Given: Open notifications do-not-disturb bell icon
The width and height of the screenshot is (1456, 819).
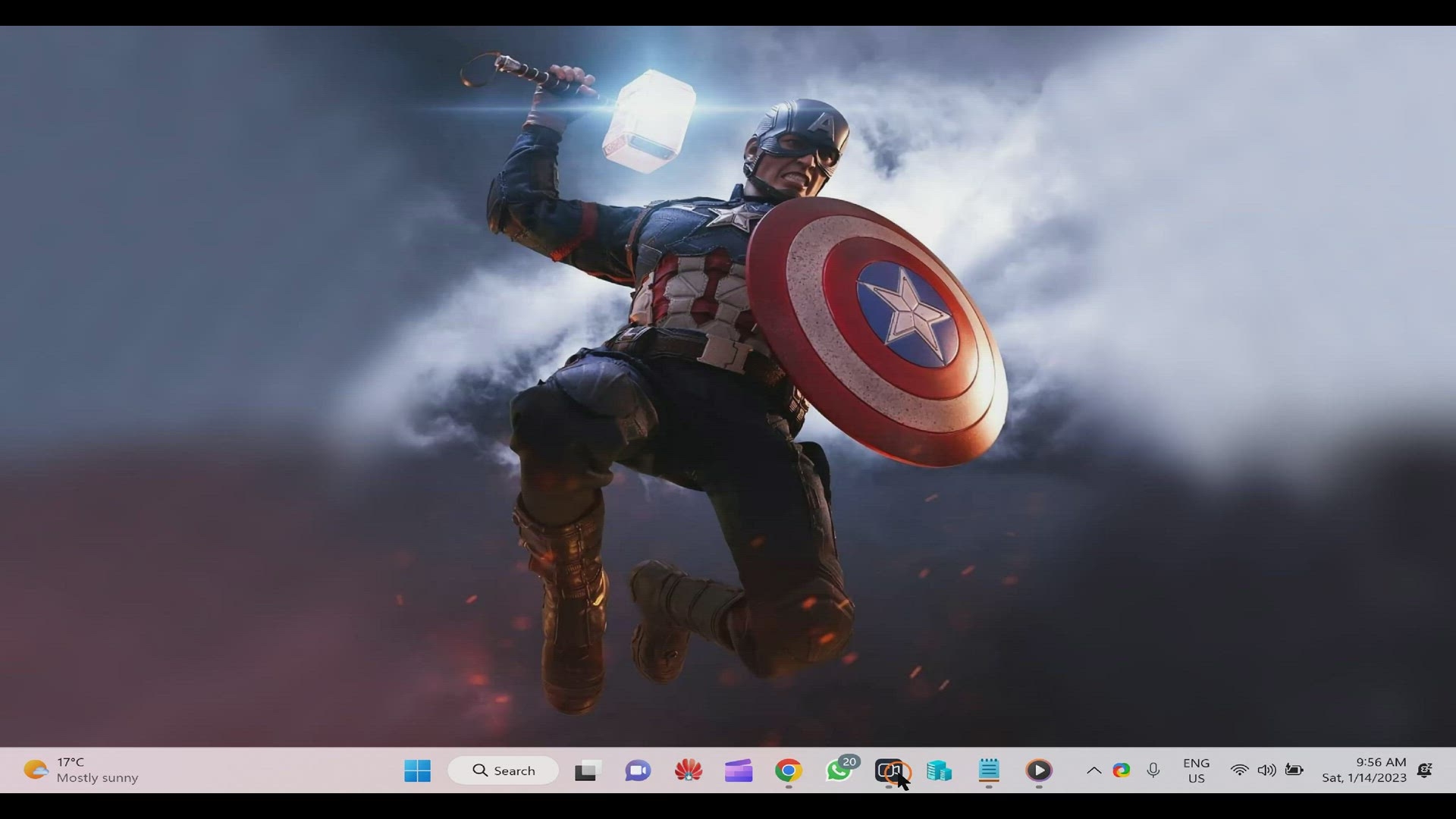Looking at the screenshot, I should click(x=1425, y=770).
